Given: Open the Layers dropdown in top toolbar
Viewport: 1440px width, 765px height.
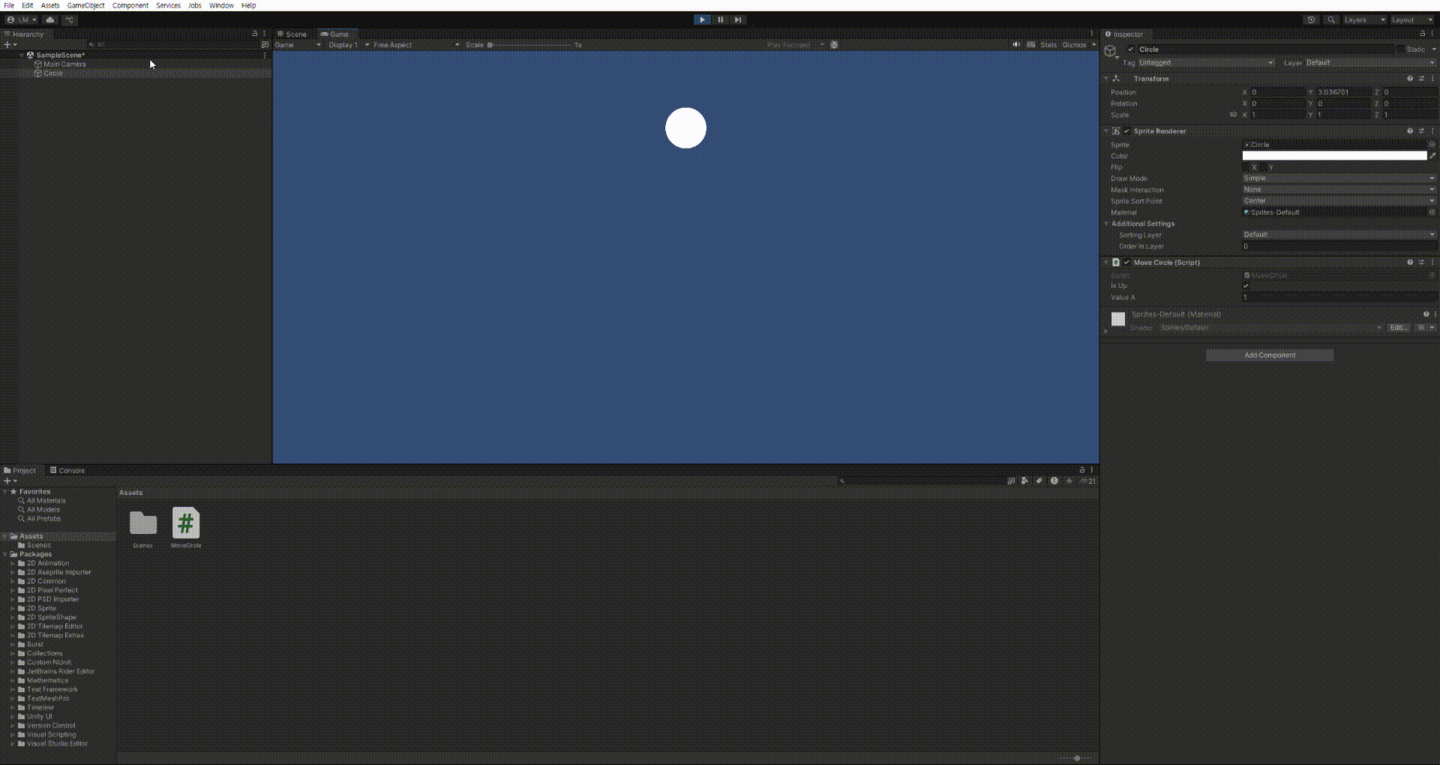Looking at the screenshot, I should point(1364,19).
